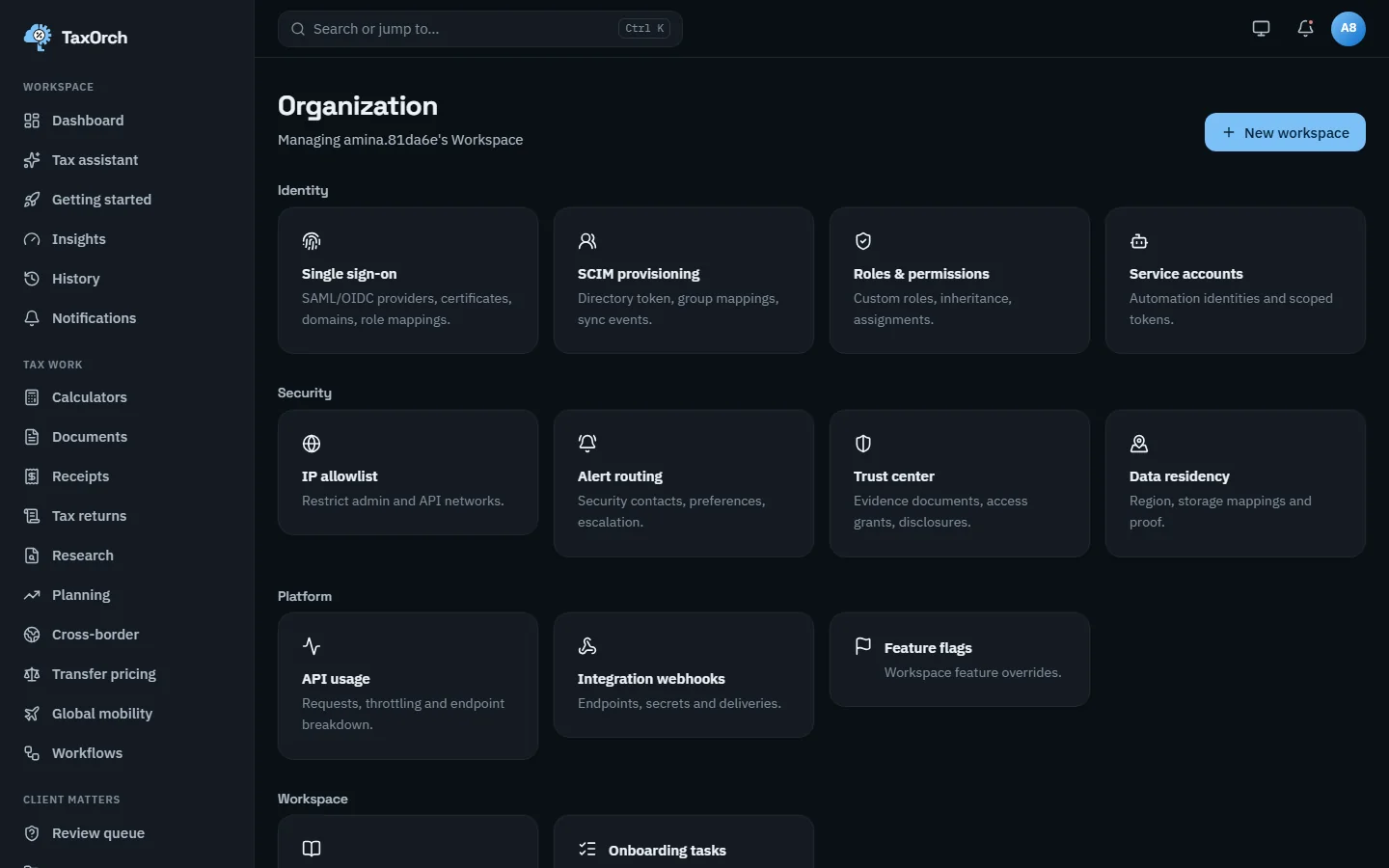
Task: Click the Roles & permissions shield icon
Action: pos(863,241)
